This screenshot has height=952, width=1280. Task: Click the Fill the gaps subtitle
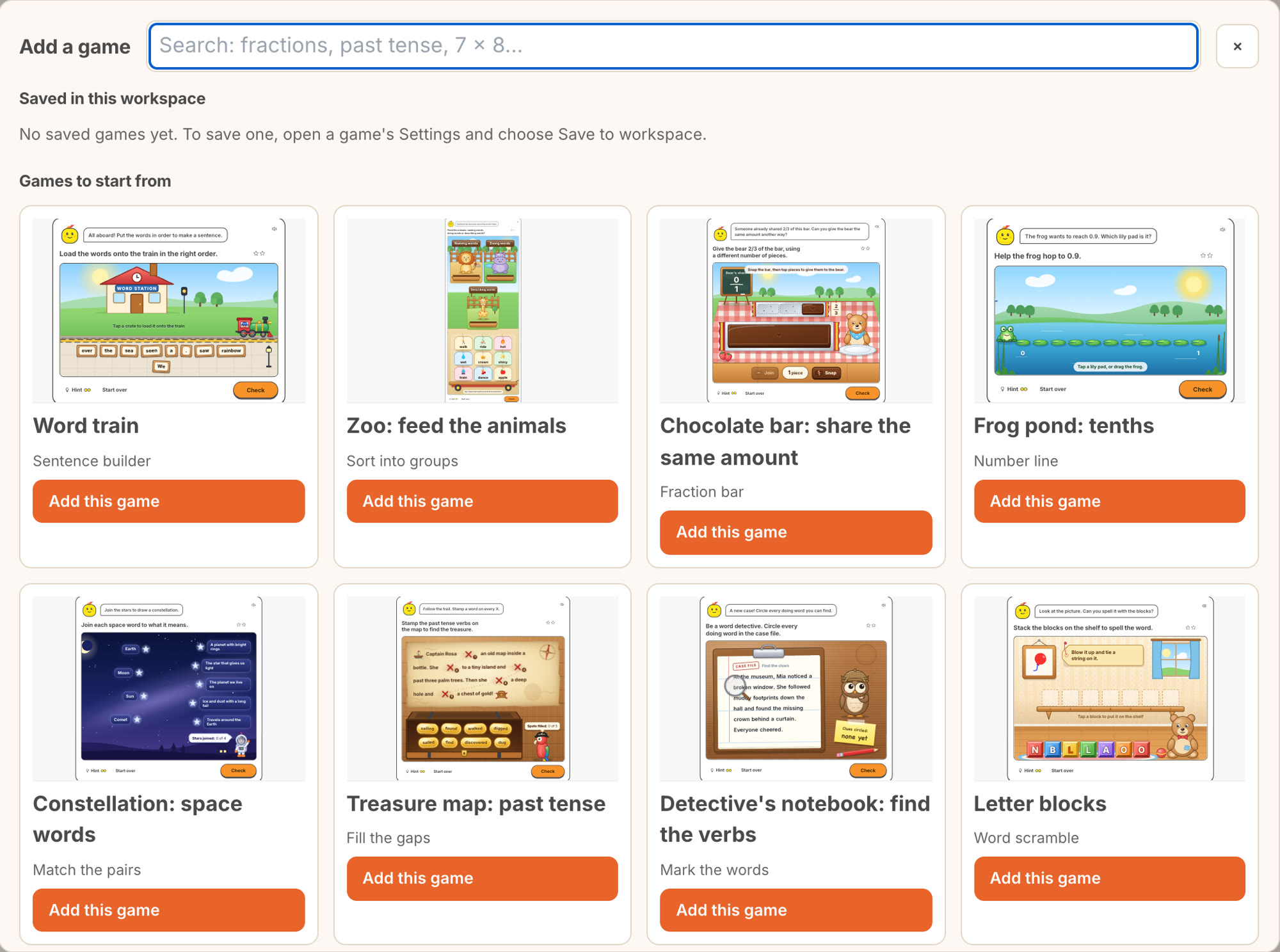pos(388,837)
